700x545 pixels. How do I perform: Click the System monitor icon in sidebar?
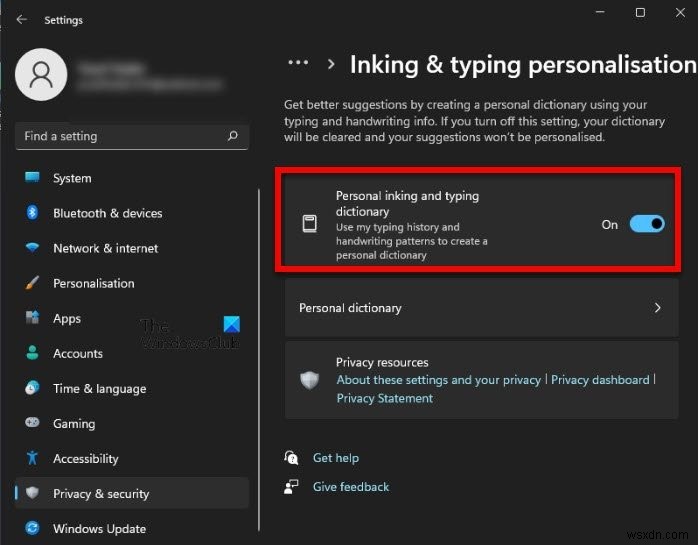[x=32, y=178]
